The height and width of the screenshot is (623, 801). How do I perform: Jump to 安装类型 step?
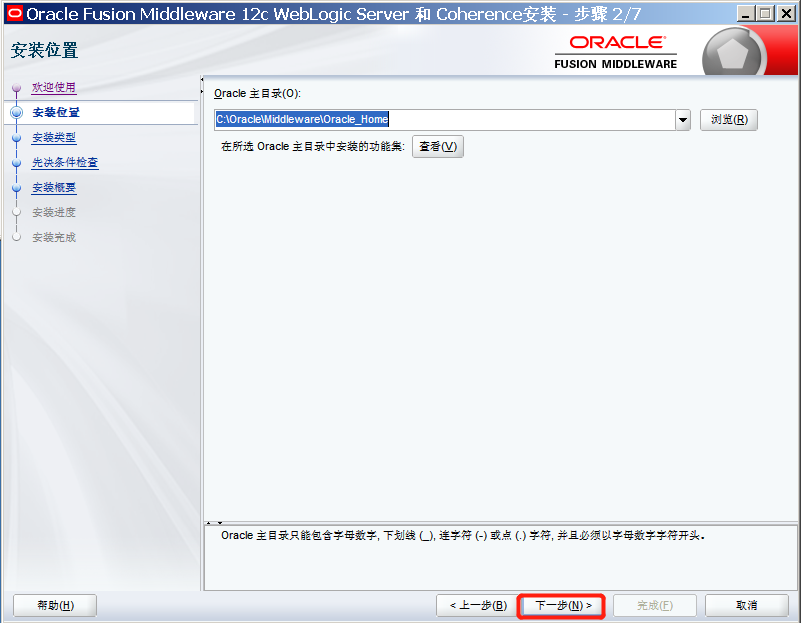click(x=54, y=137)
